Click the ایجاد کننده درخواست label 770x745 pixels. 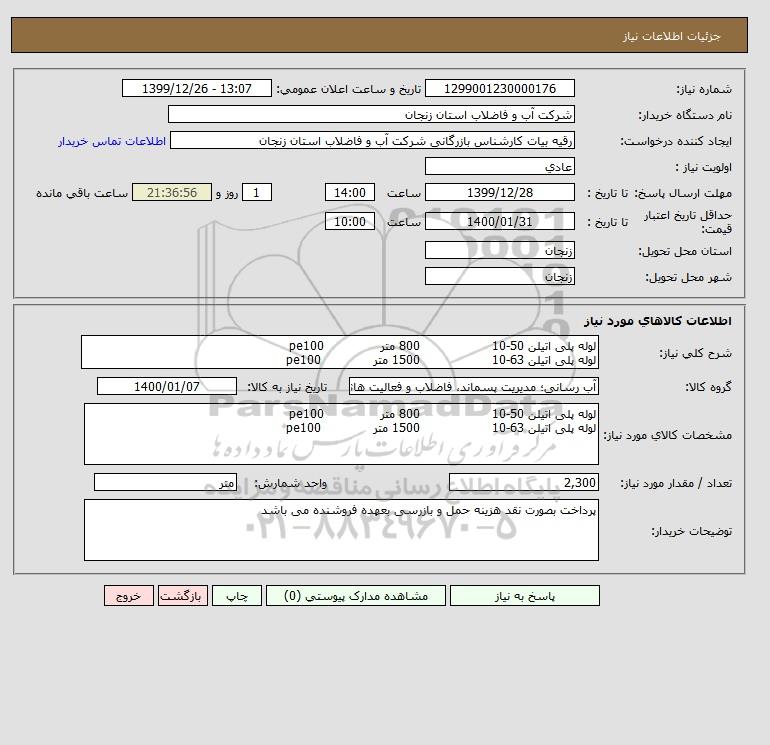676,141
